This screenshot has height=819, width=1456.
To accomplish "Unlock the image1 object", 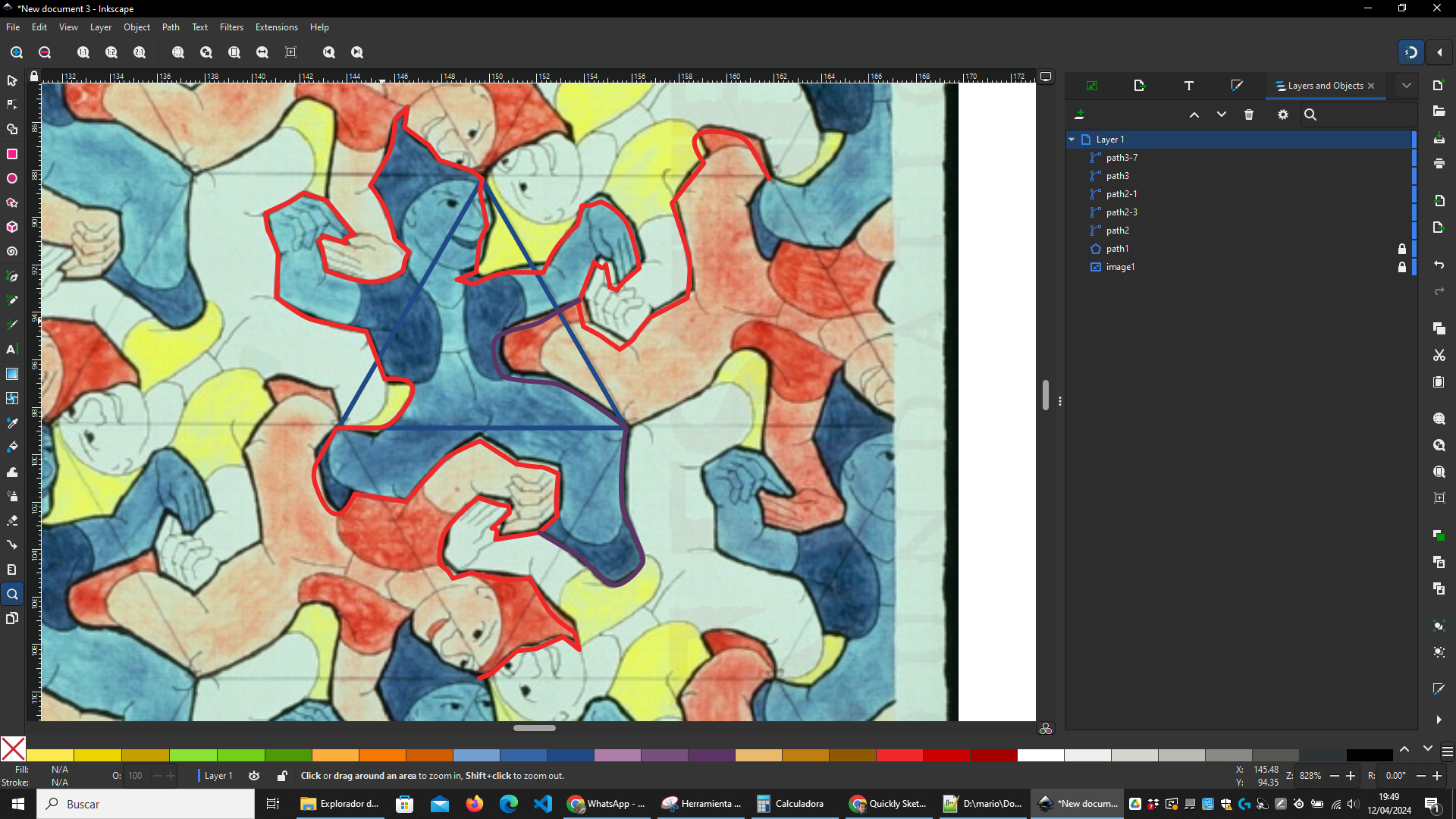I will [1402, 267].
